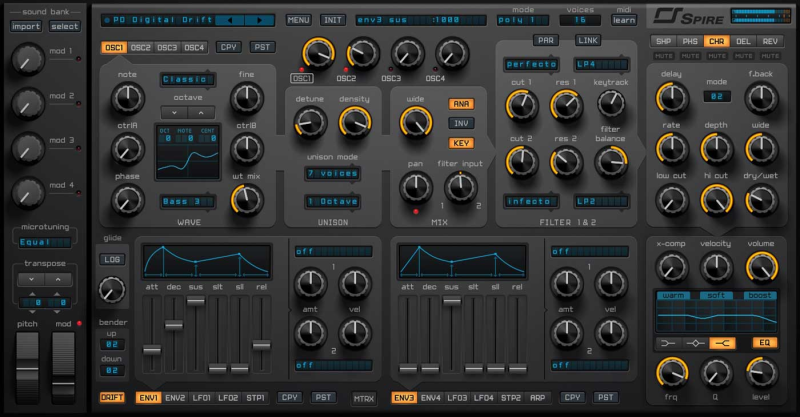The height and width of the screenshot is (417, 800).
Task: Switch to the LFO1 tab
Action: (x=202, y=398)
